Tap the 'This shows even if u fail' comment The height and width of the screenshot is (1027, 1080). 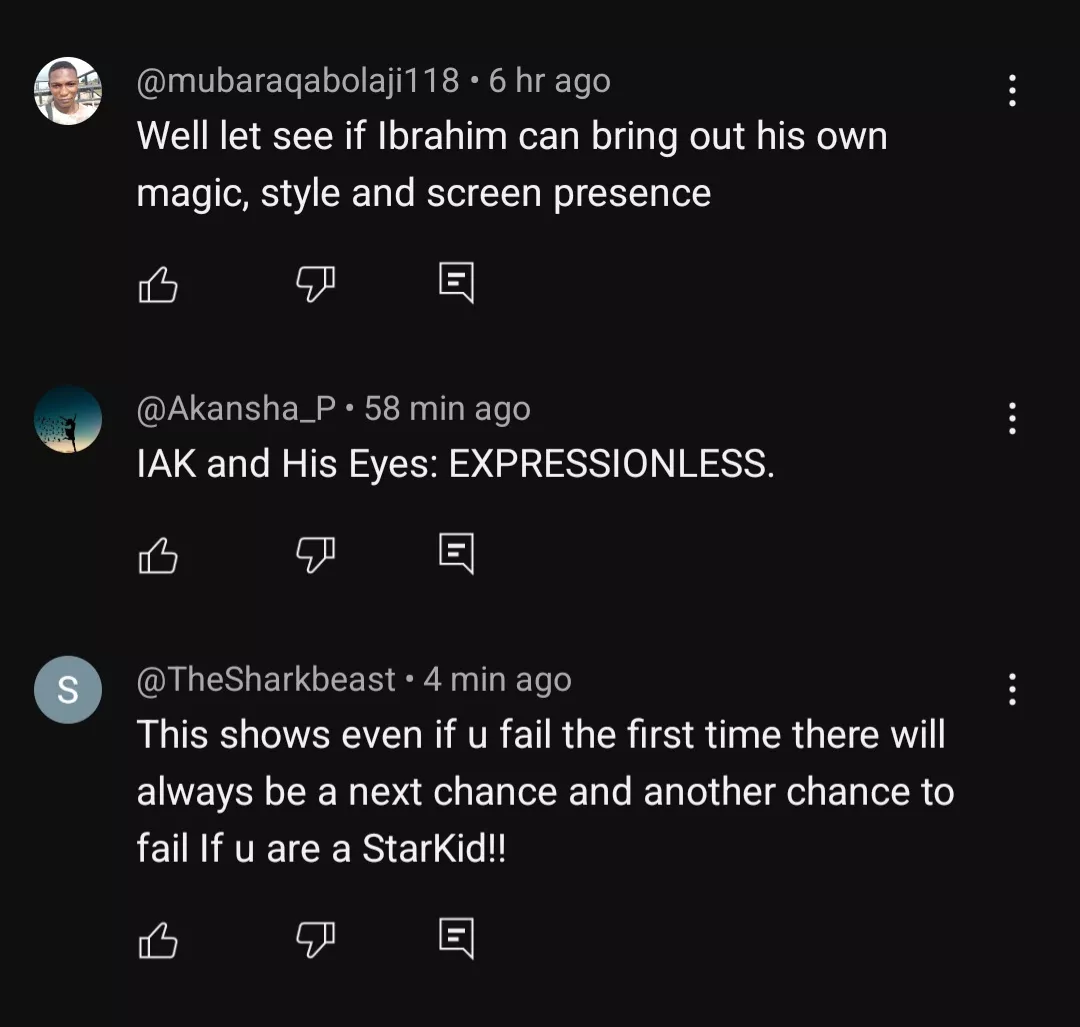[x=540, y=791]
